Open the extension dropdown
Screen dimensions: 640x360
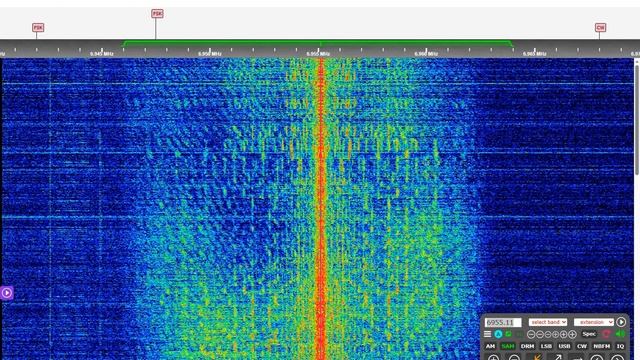(x=594, y=322)
